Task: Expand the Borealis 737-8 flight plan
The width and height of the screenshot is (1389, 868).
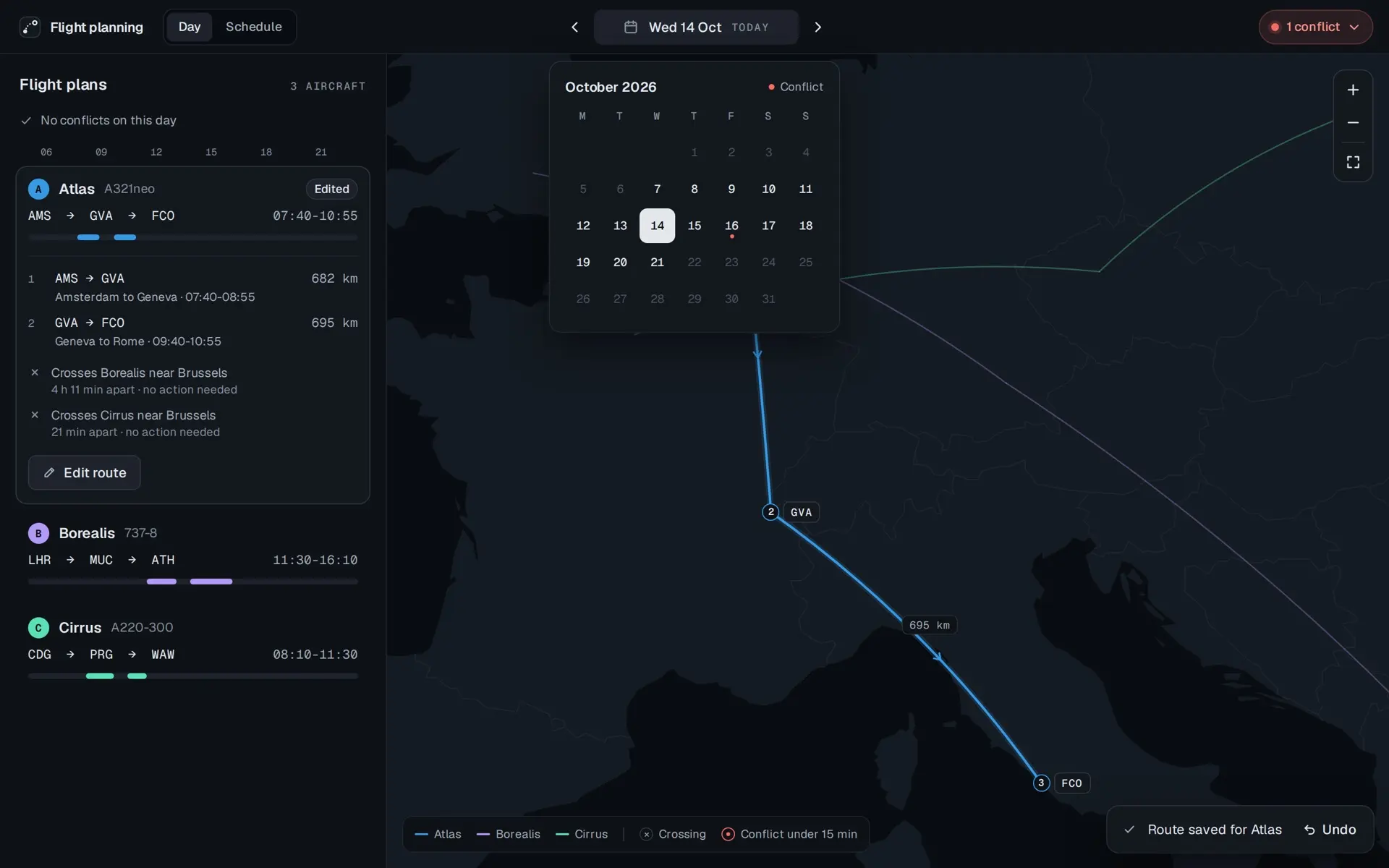Action: tap(192, 555)
